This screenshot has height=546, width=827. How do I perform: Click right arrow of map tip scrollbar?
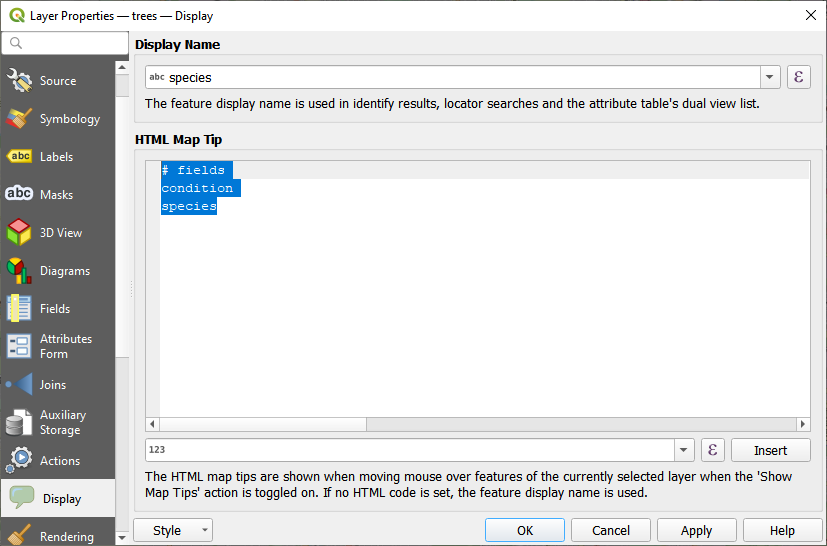pos(803,424)
